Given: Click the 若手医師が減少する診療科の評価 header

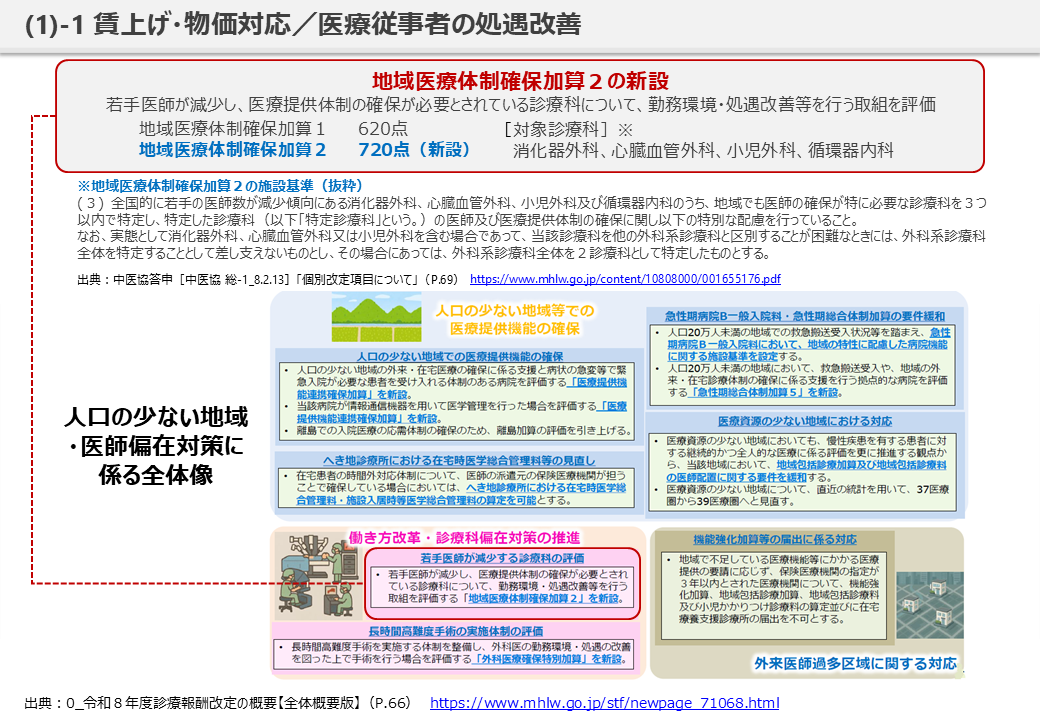Looking at the screenshot, I should pos(504,557).
